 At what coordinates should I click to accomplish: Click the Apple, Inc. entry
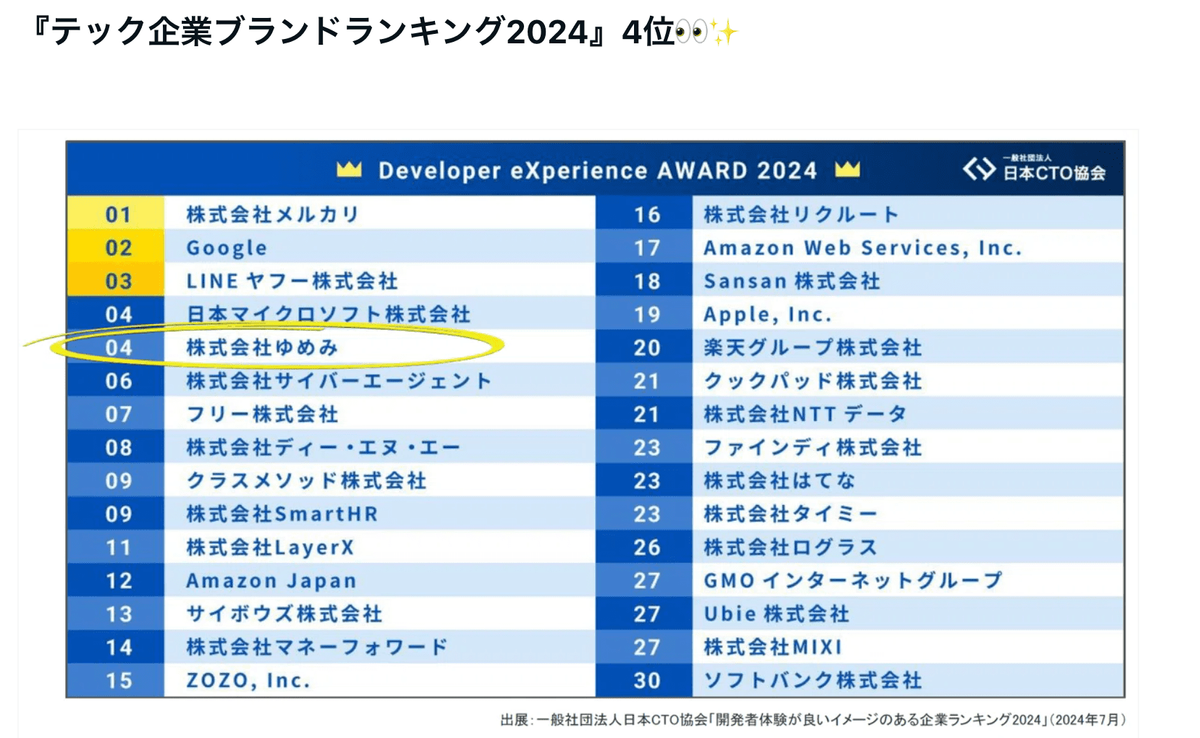767,314
